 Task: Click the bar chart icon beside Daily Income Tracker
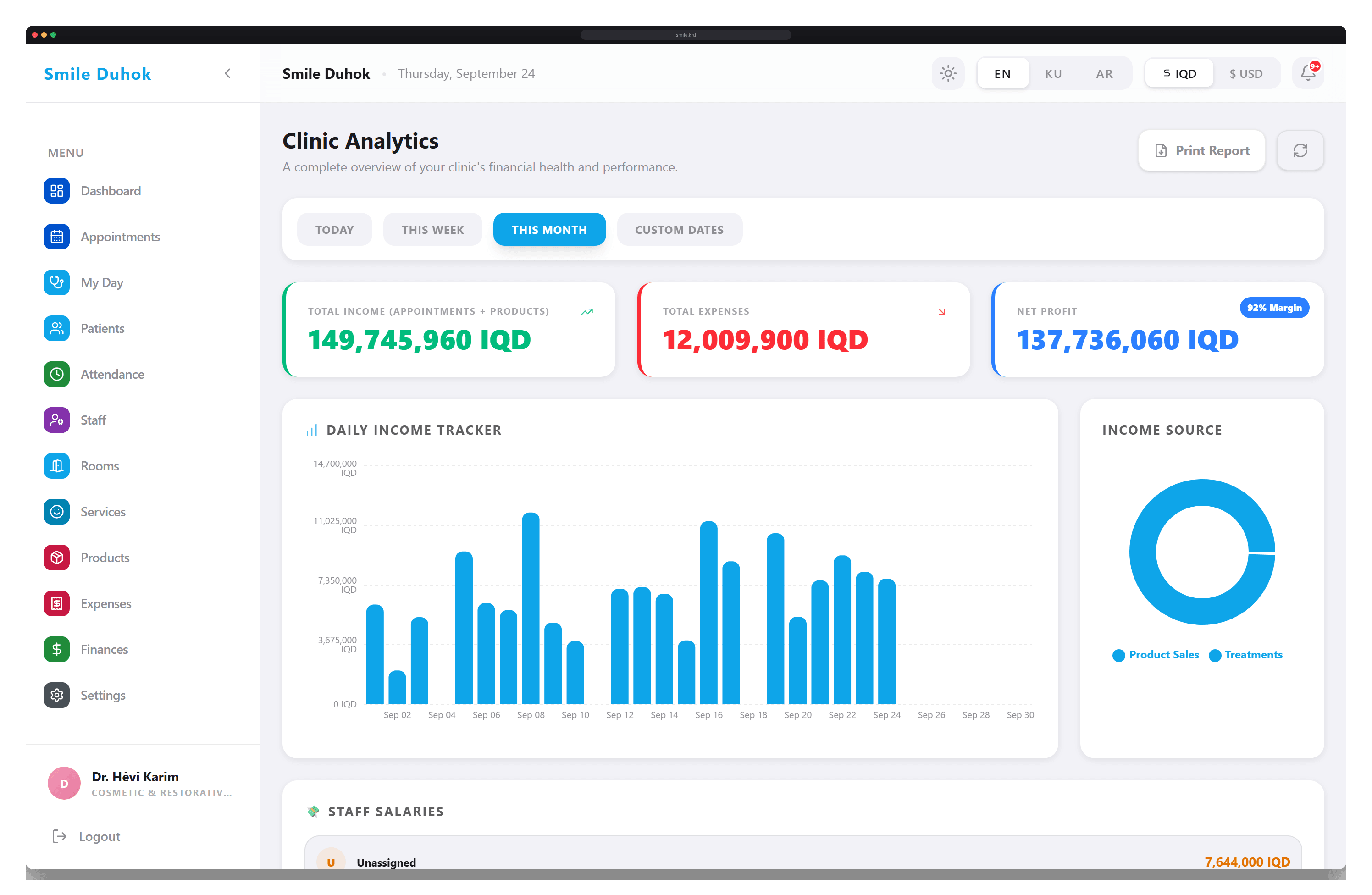(312, 431)
